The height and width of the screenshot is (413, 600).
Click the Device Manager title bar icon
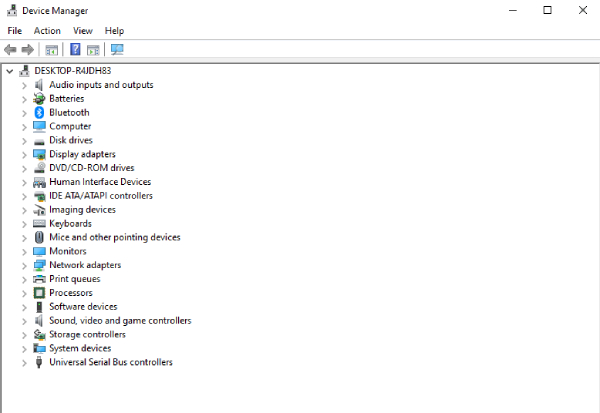coord(12,10)
